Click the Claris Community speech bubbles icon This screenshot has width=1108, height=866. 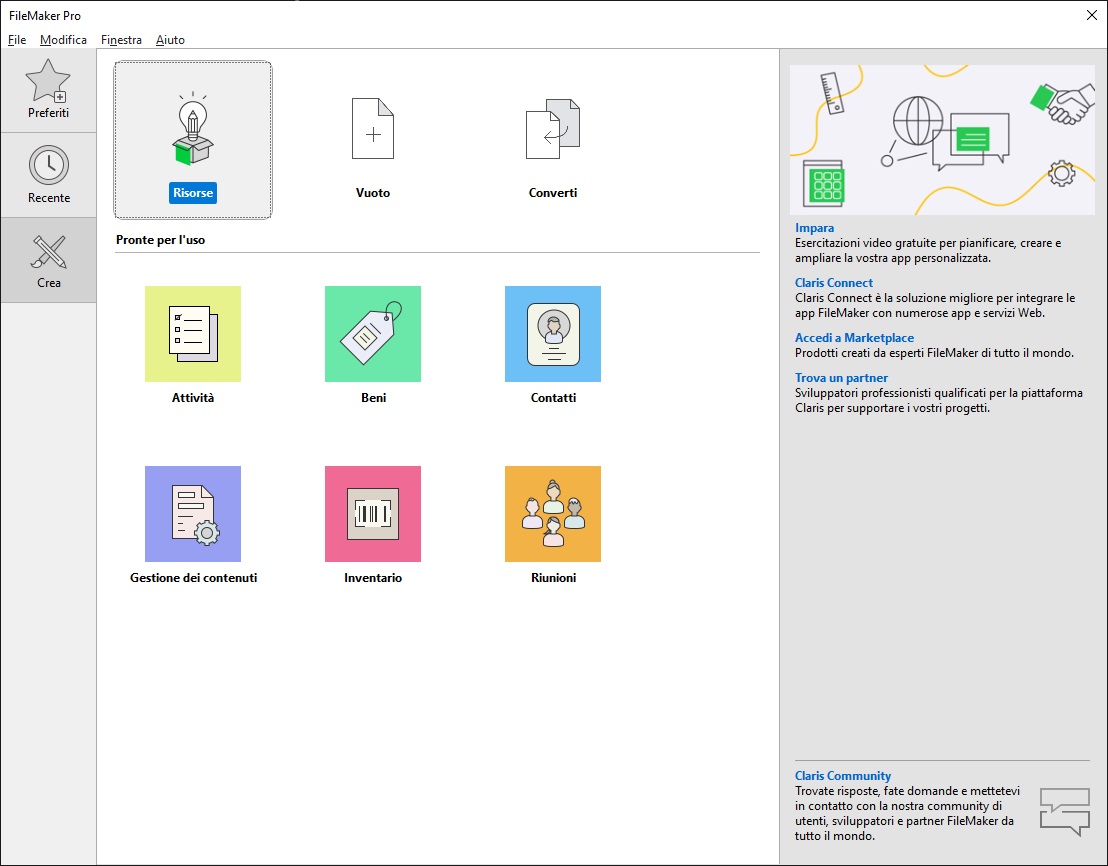[x=1065, y=812]
